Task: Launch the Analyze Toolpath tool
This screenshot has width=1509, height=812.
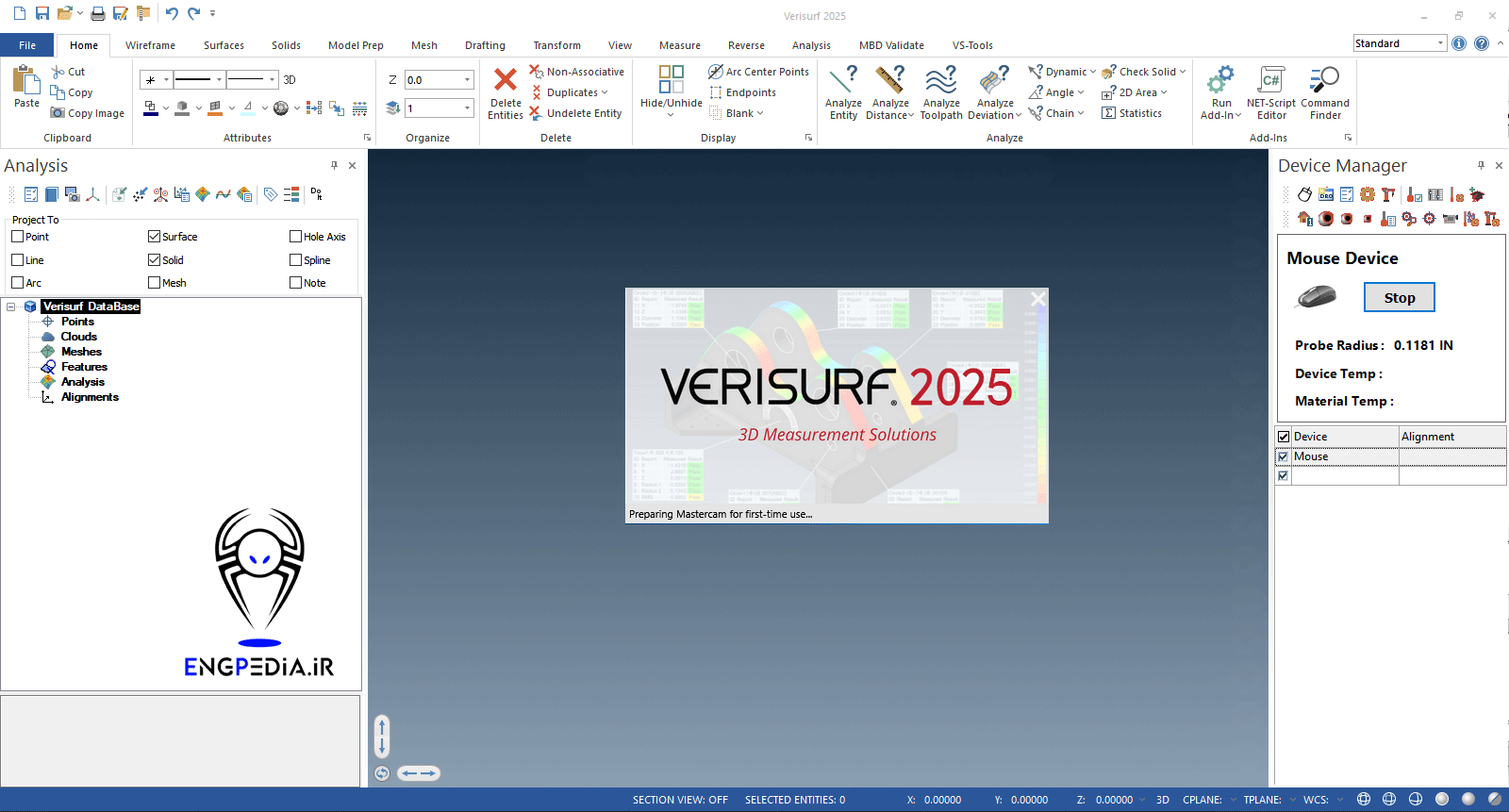Action: click(x=941, y=92)
